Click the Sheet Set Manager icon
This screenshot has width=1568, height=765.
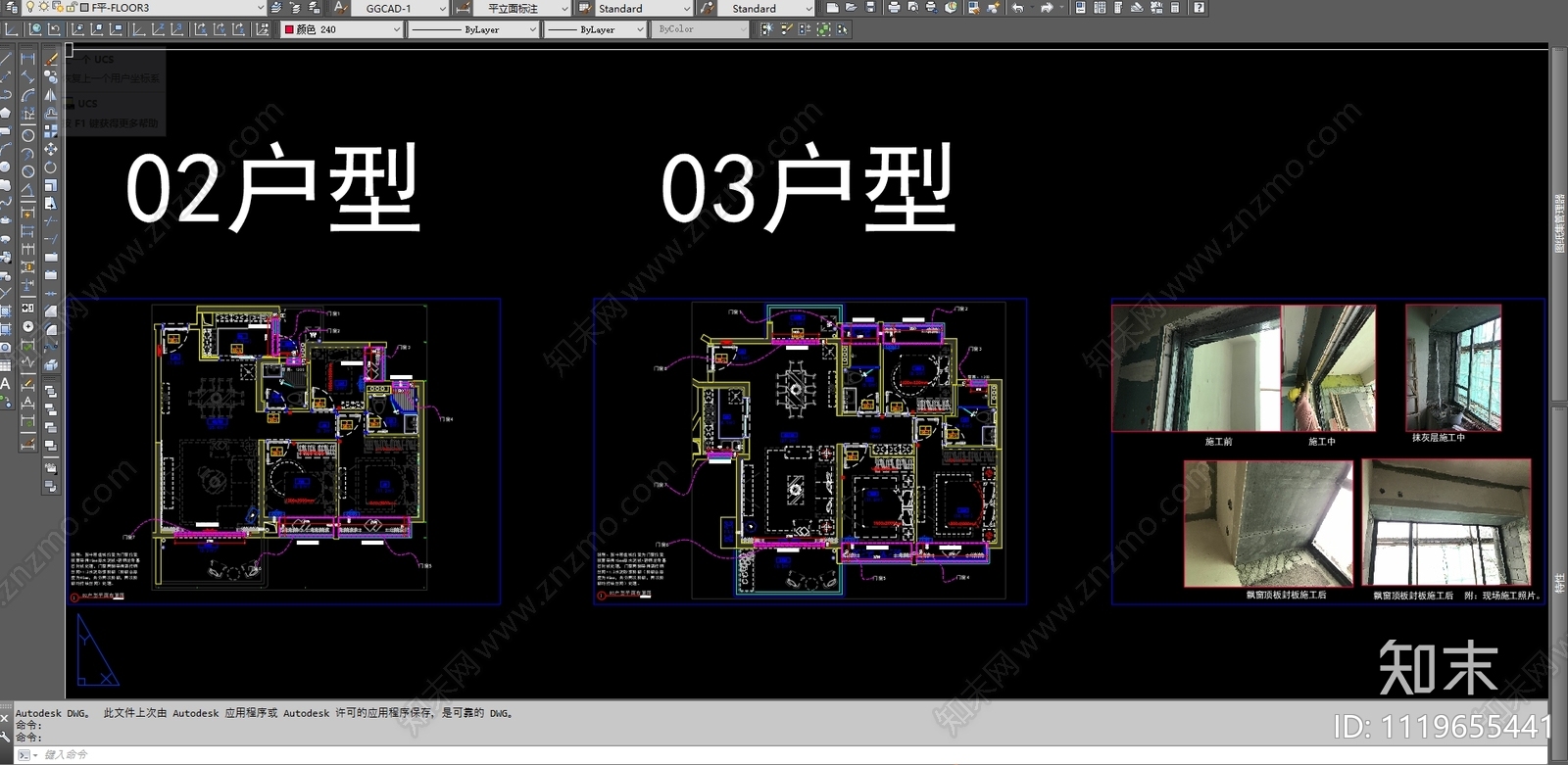1137,8
